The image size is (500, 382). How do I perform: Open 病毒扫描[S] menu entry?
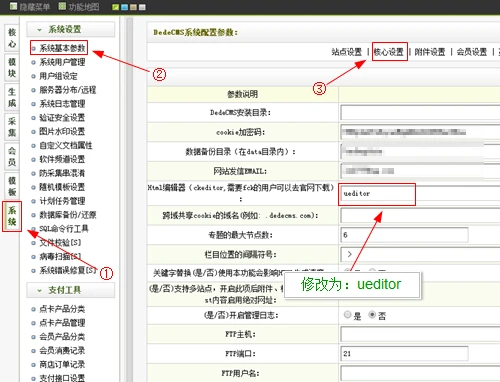(x=60, y=256)
